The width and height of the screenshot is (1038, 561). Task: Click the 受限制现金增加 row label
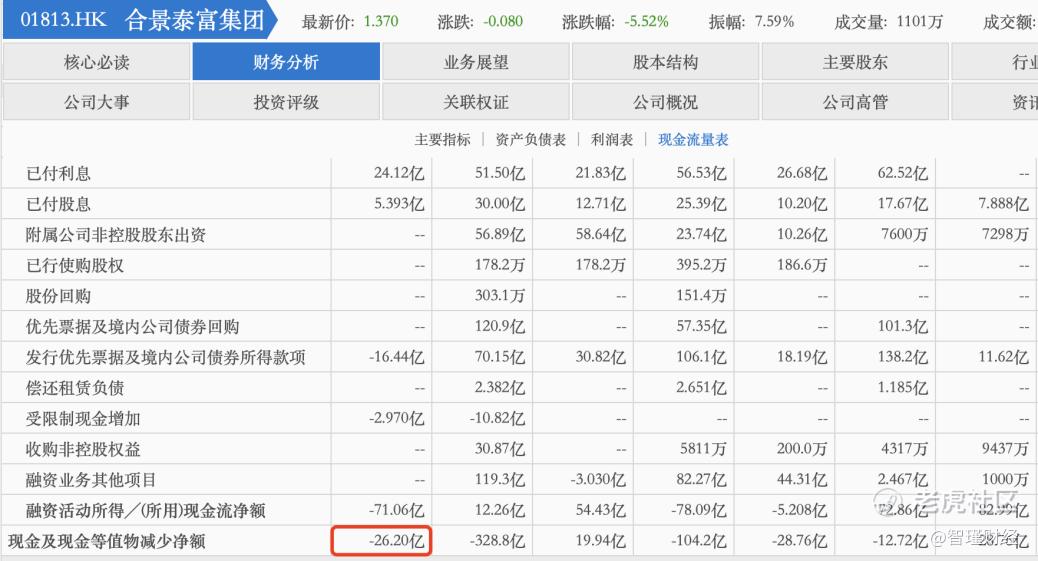pos(83,419)
